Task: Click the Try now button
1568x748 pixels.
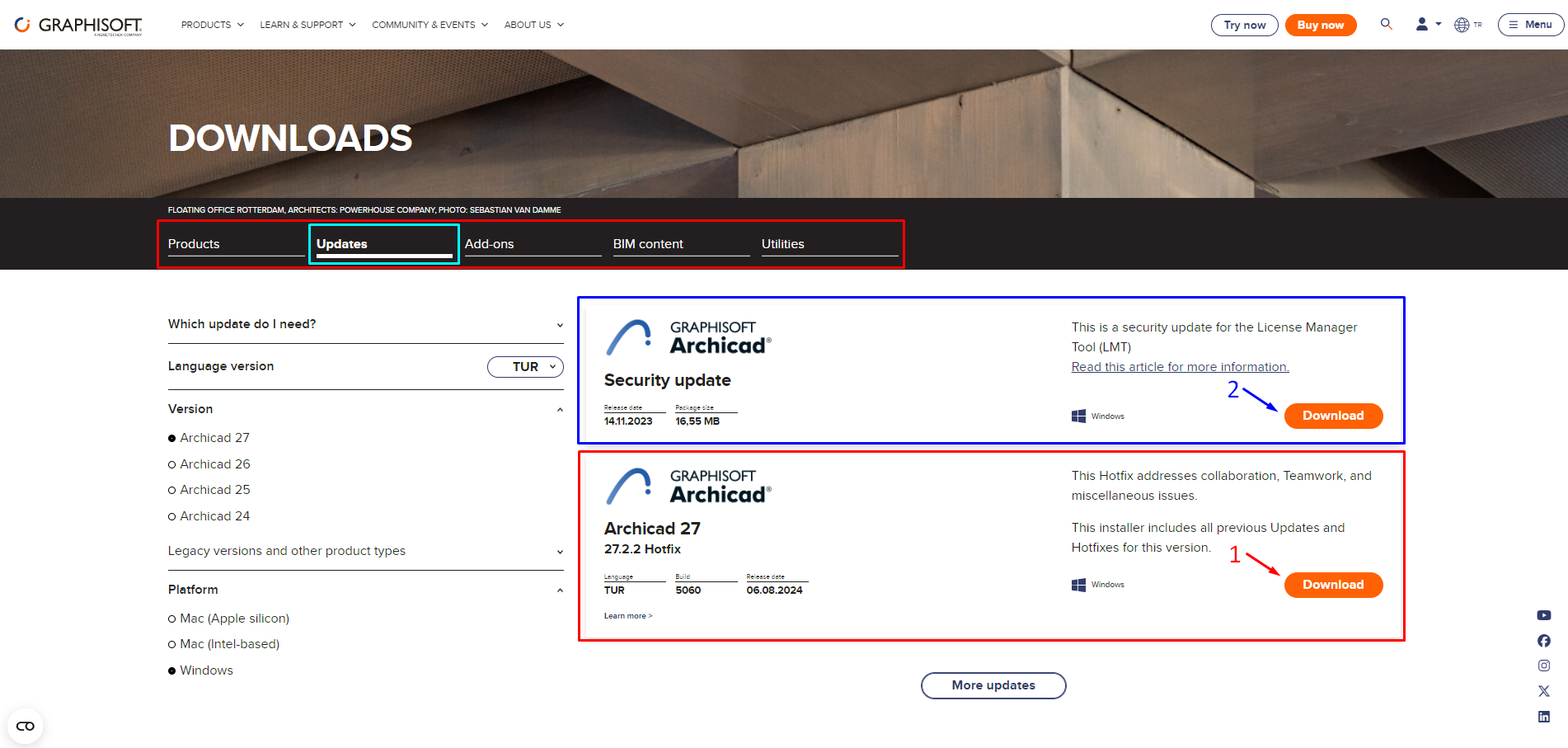Action: tap(1245, 25)
